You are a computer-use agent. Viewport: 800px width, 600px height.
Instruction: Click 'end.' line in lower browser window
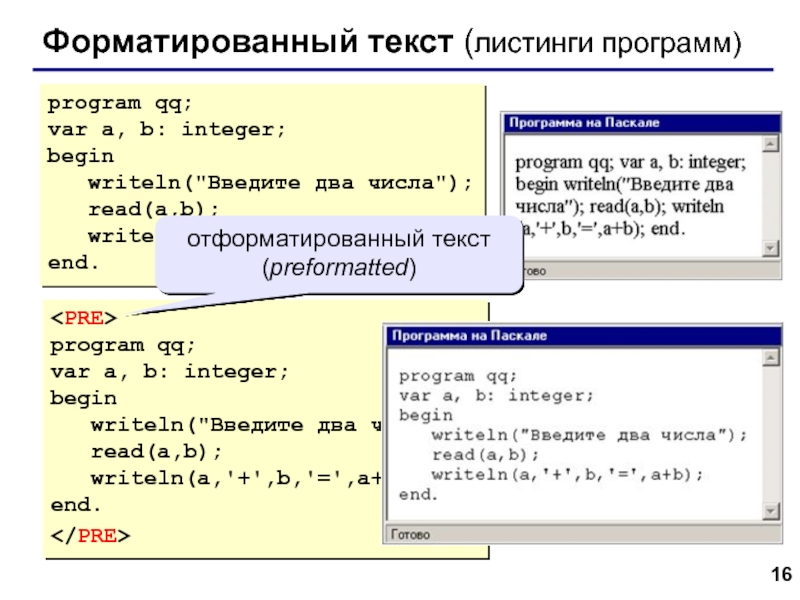(418, 494)
